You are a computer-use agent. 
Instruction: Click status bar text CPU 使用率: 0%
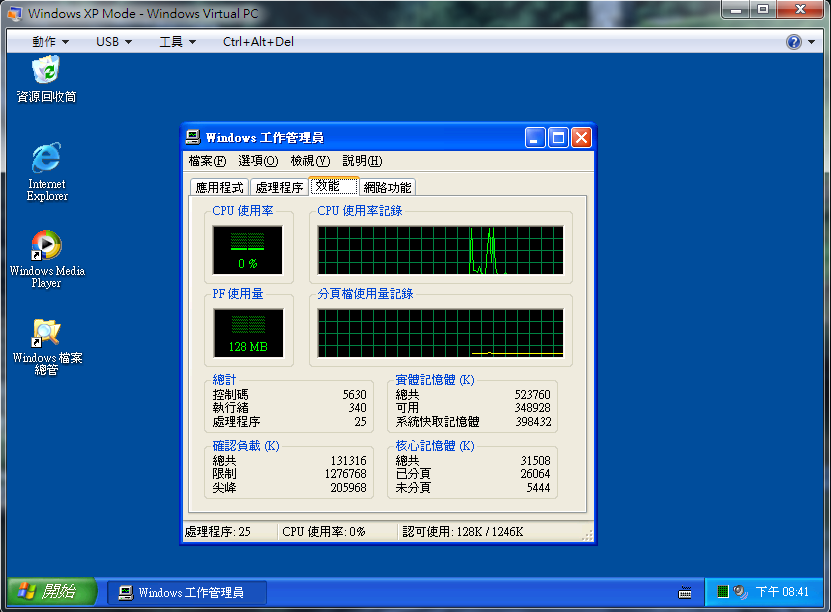[324, 531]
